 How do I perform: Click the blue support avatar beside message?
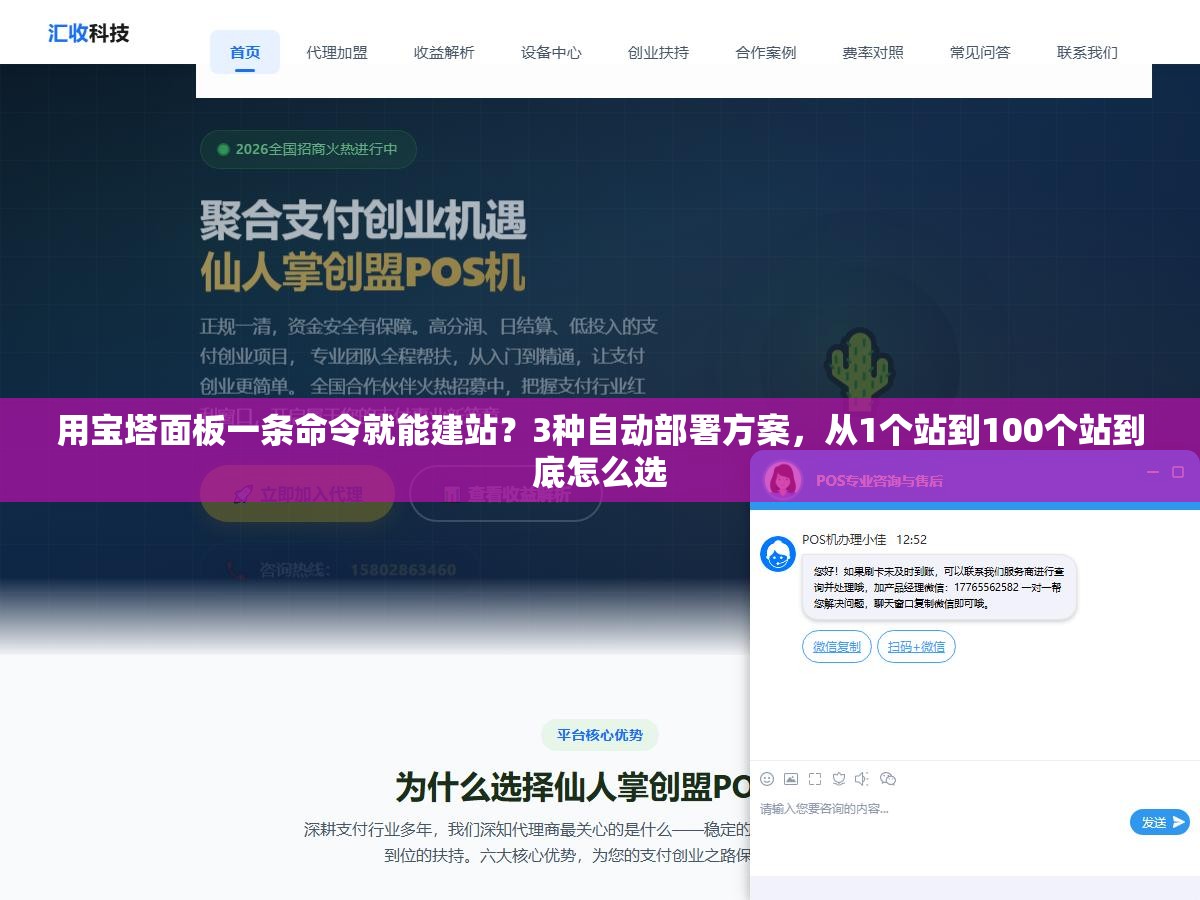coord(778,554)
